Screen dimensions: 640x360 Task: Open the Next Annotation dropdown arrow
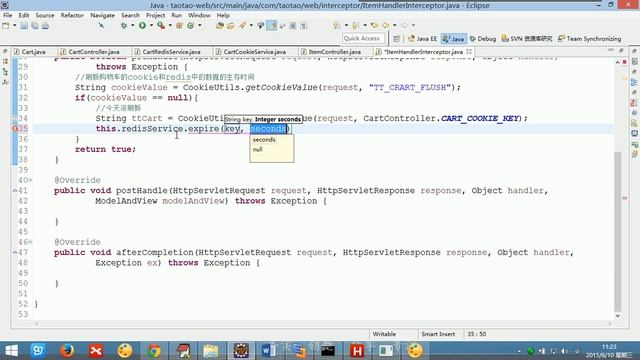coord(346,25)
